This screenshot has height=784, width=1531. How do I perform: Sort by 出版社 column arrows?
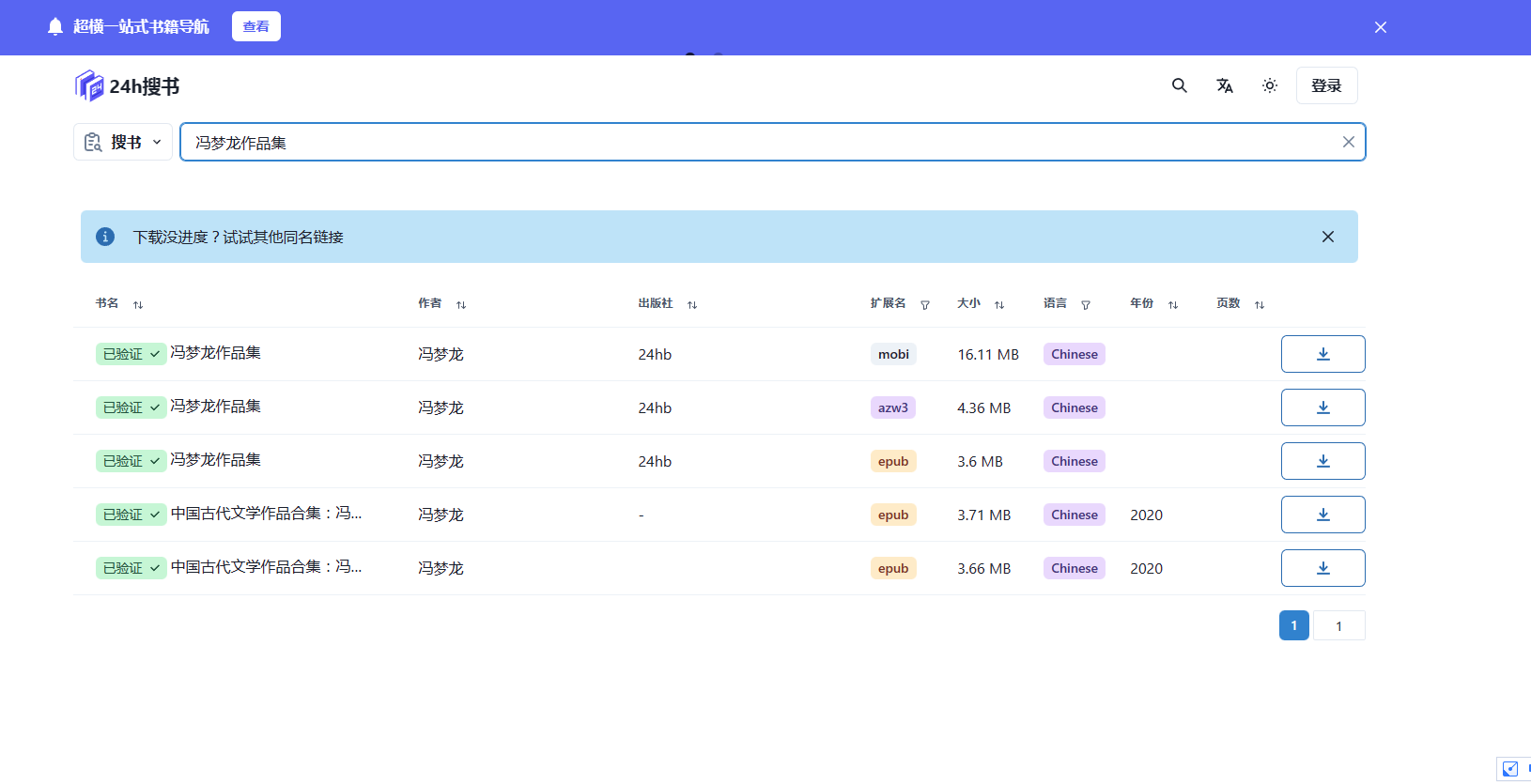[692, 304]
